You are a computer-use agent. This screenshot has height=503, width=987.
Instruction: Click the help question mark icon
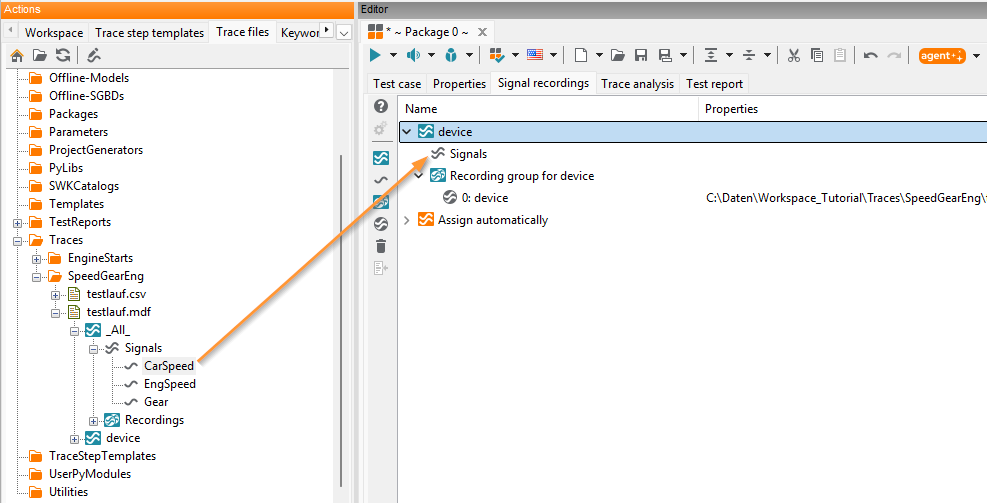(x=381, y=106)
